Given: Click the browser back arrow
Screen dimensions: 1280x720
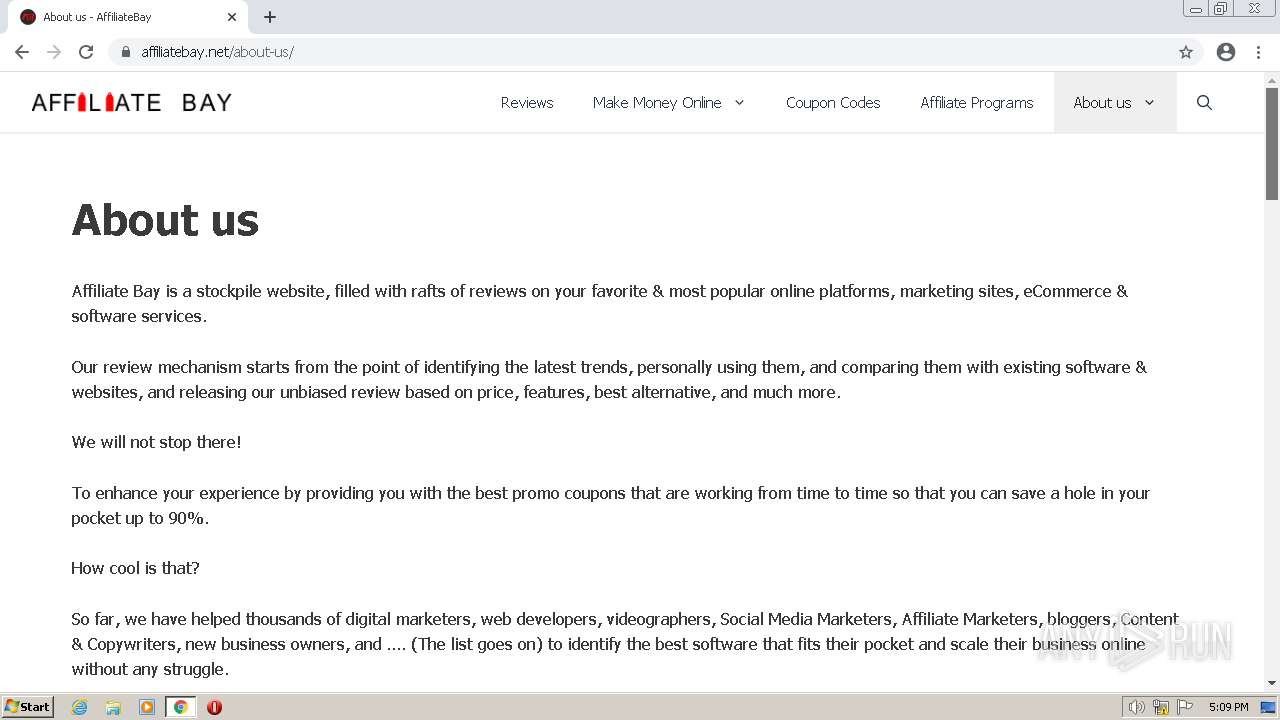Looking at the screenshot, I should (x=22, y=52).
